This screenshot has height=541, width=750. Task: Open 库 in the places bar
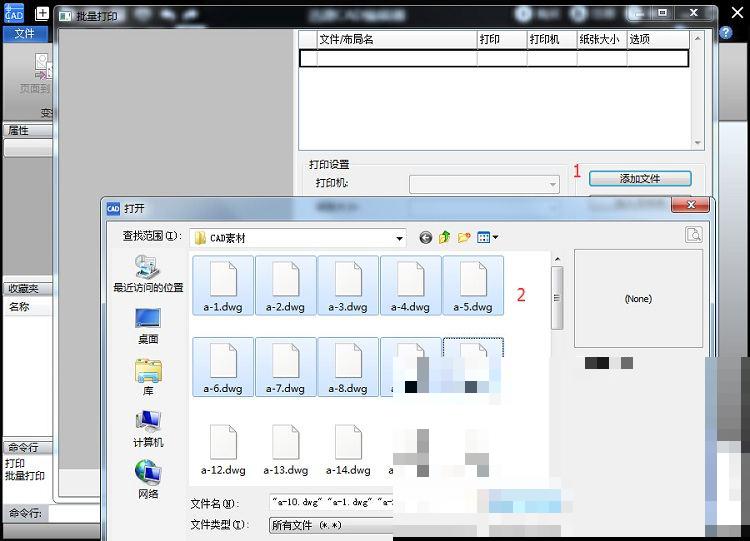148,377
